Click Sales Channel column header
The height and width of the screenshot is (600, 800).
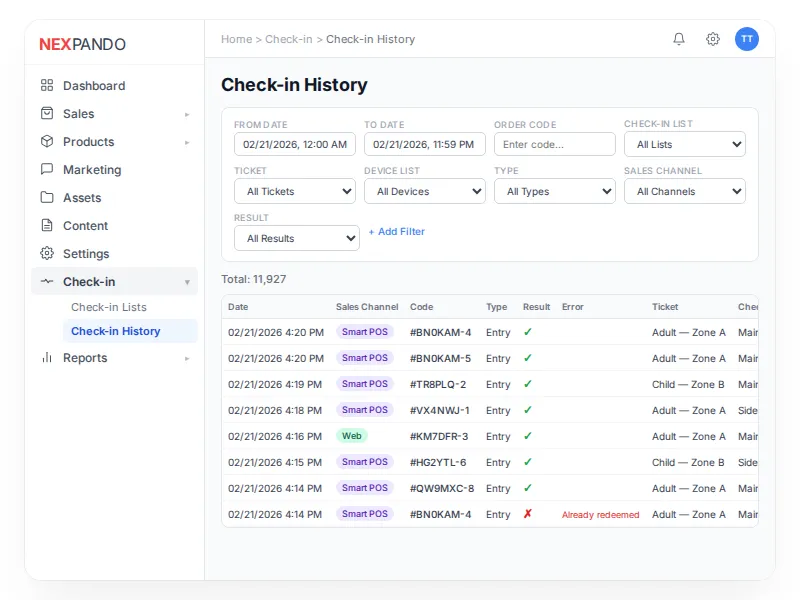click(367, 307)
